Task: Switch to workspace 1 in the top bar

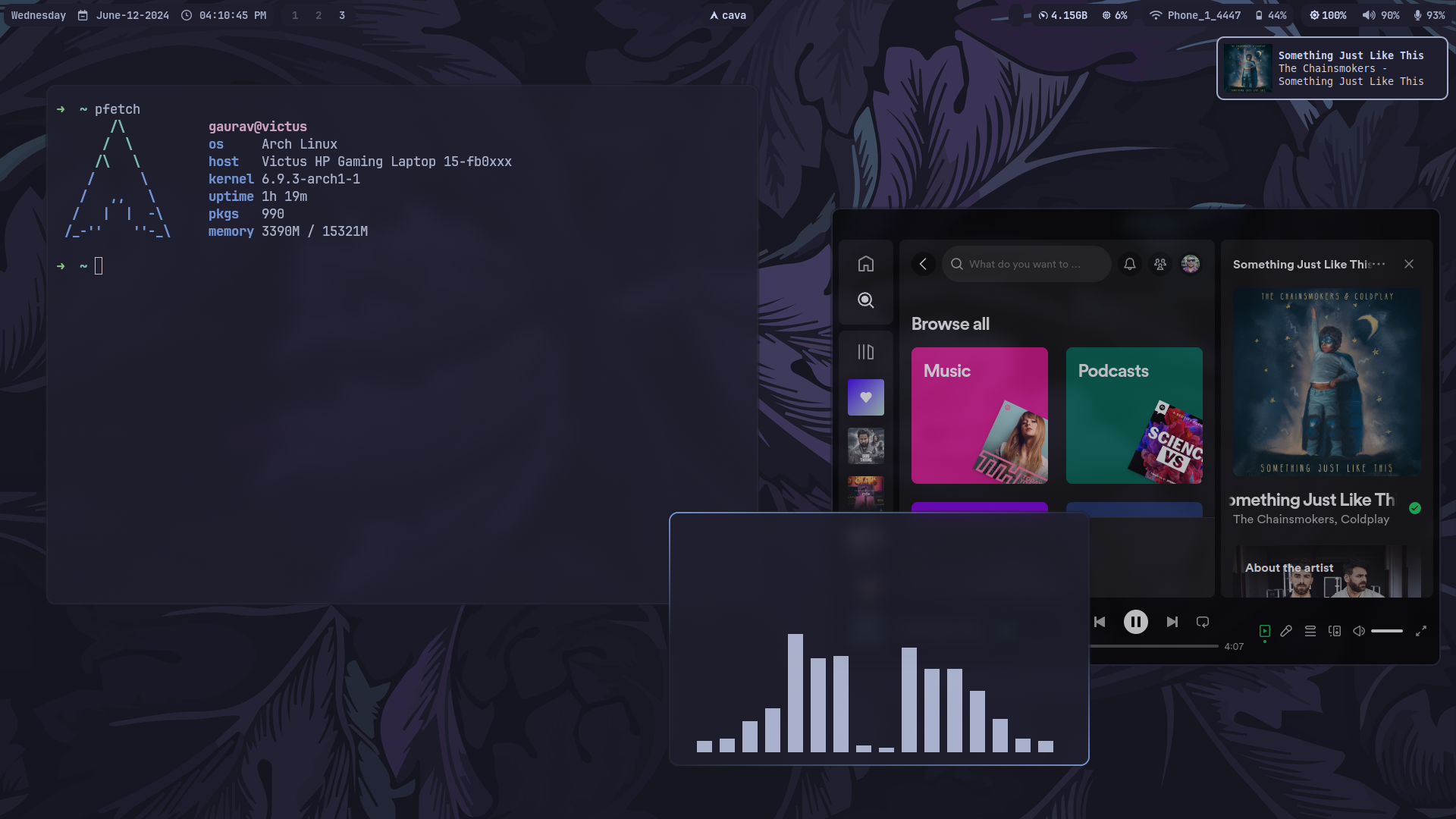Action: (x=295, y=15)
